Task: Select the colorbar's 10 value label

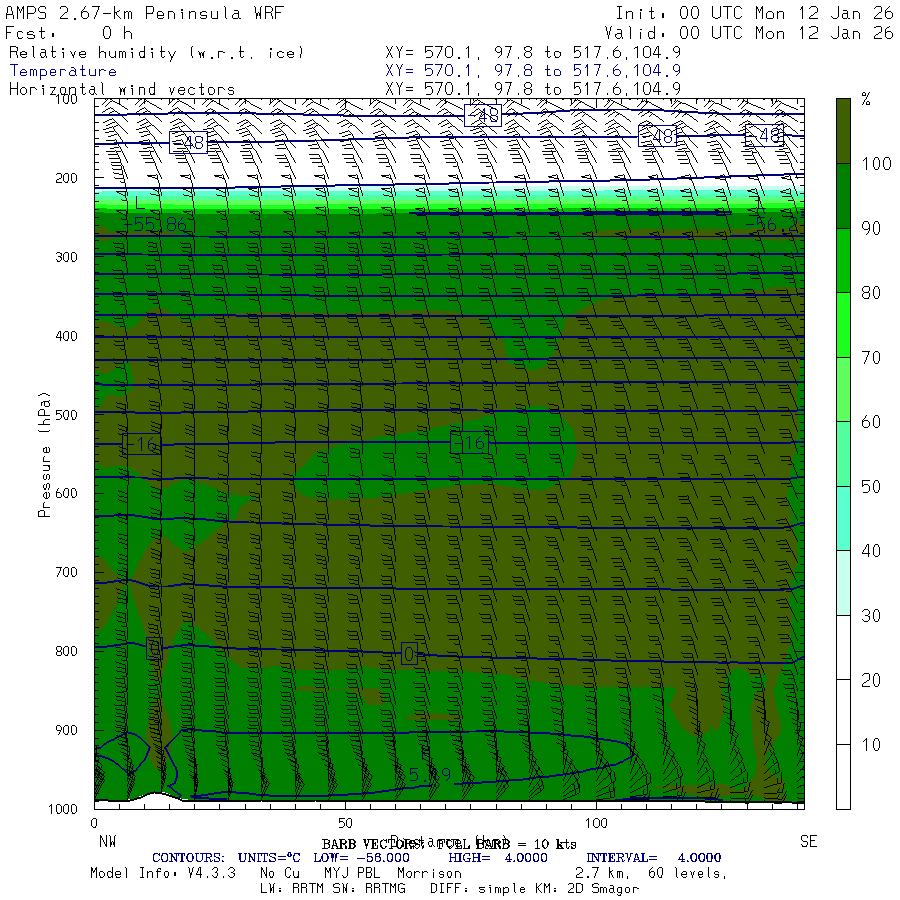Action: tap(871, 745)
